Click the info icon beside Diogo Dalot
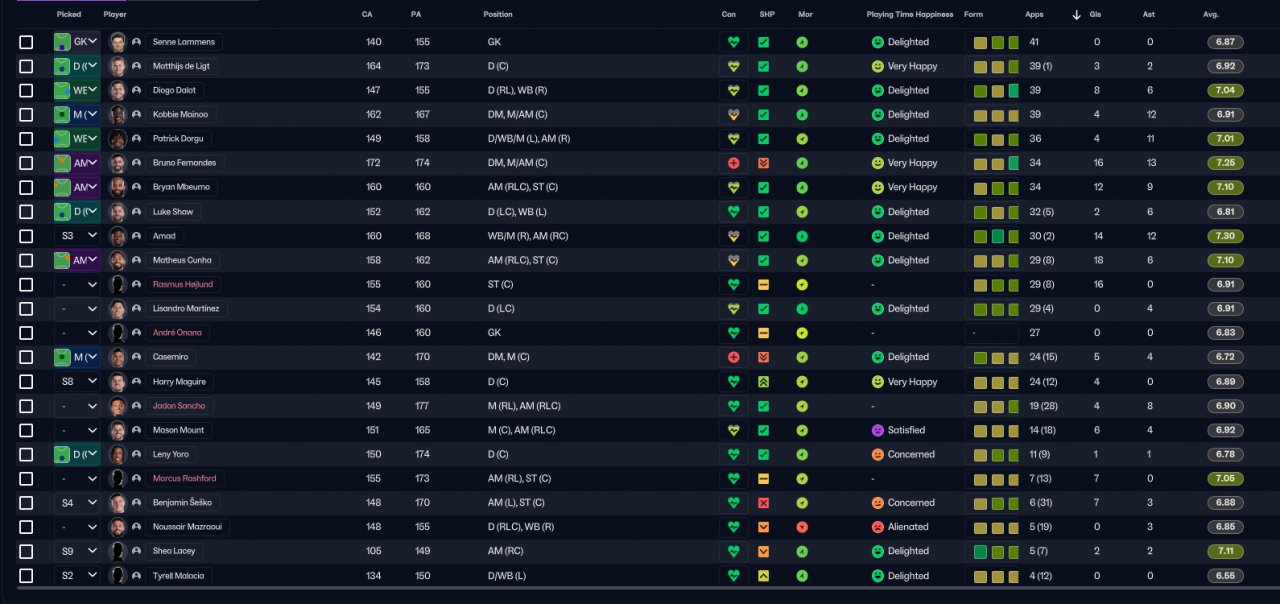This screenshot has width=1280, height=604. point(136,90)
